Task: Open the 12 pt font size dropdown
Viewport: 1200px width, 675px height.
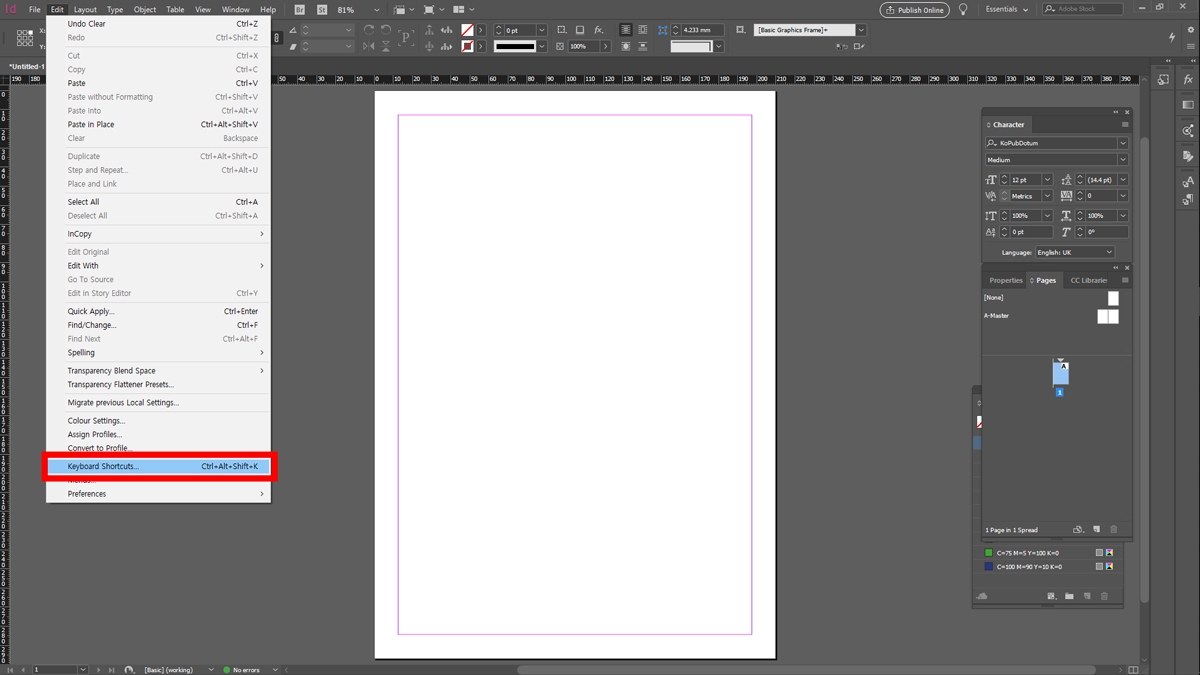Action: coord(1047,180)
